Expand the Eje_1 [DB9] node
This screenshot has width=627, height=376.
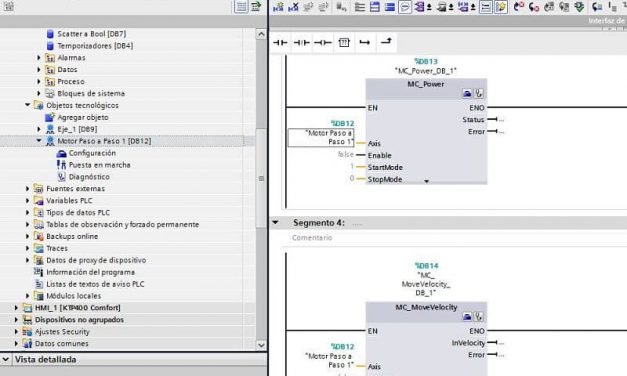[39, 129]
